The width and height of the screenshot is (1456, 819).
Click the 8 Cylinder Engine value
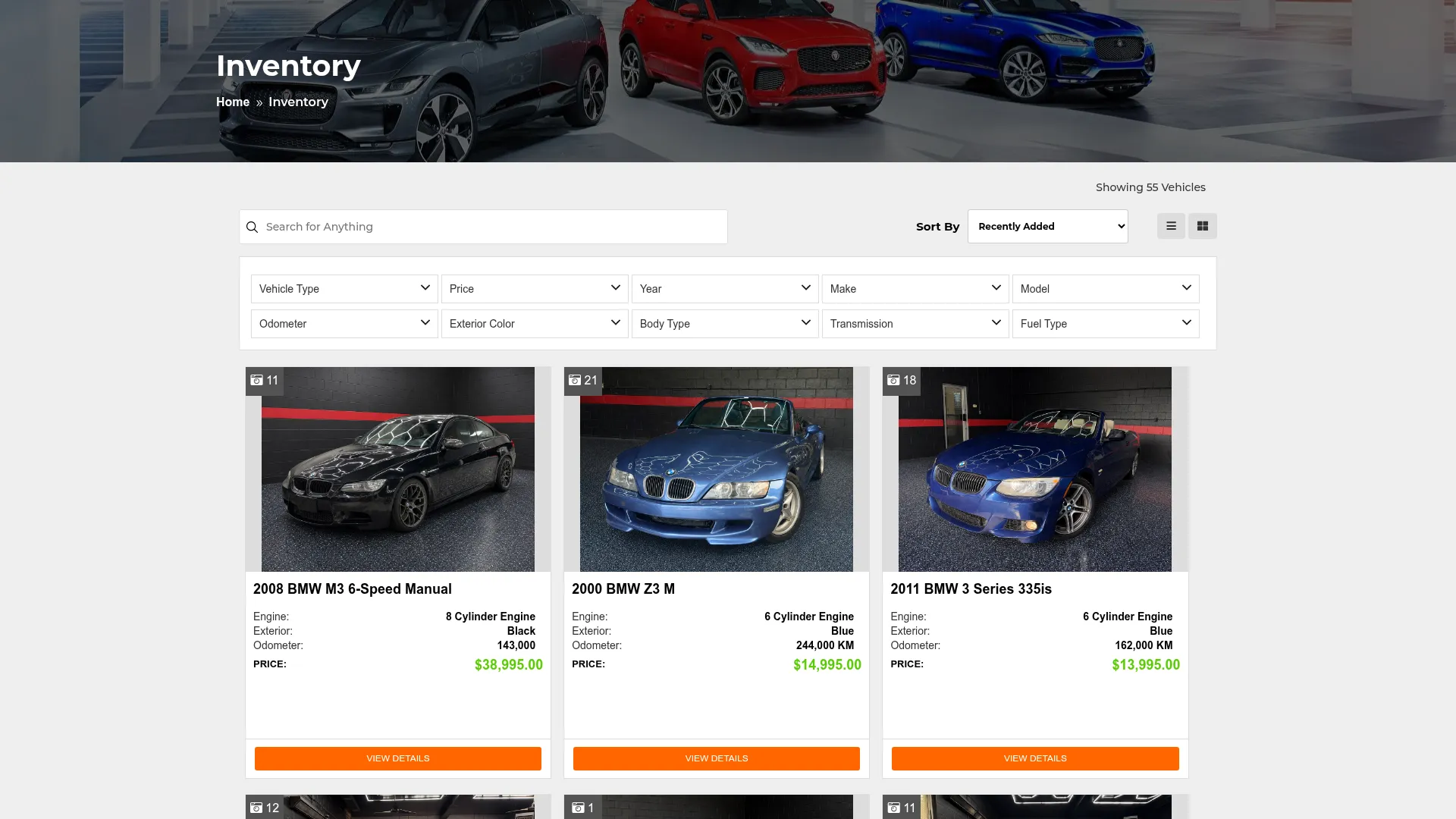pos(491,617)
